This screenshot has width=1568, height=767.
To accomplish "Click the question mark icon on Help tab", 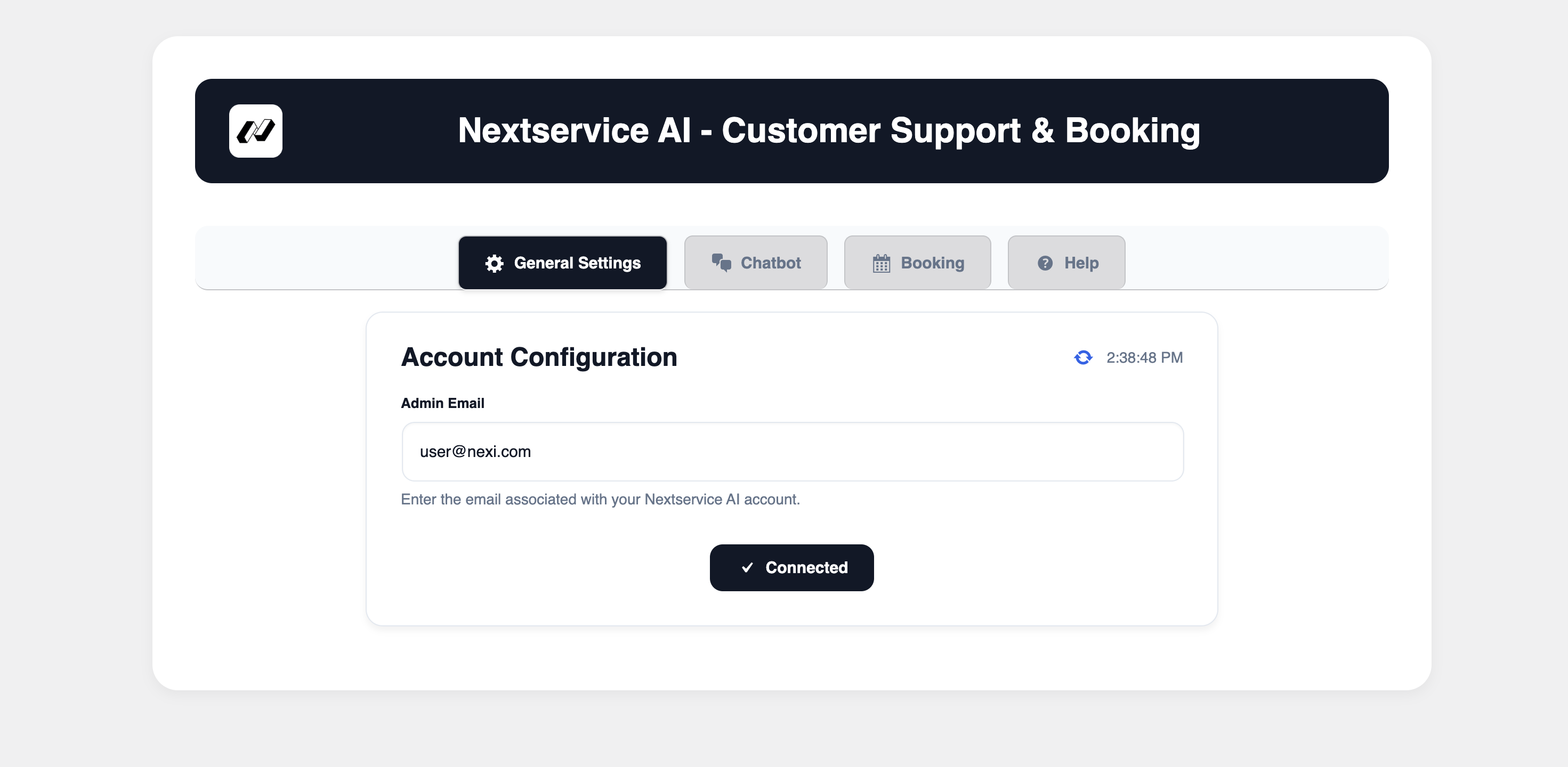I will 1045,263.
